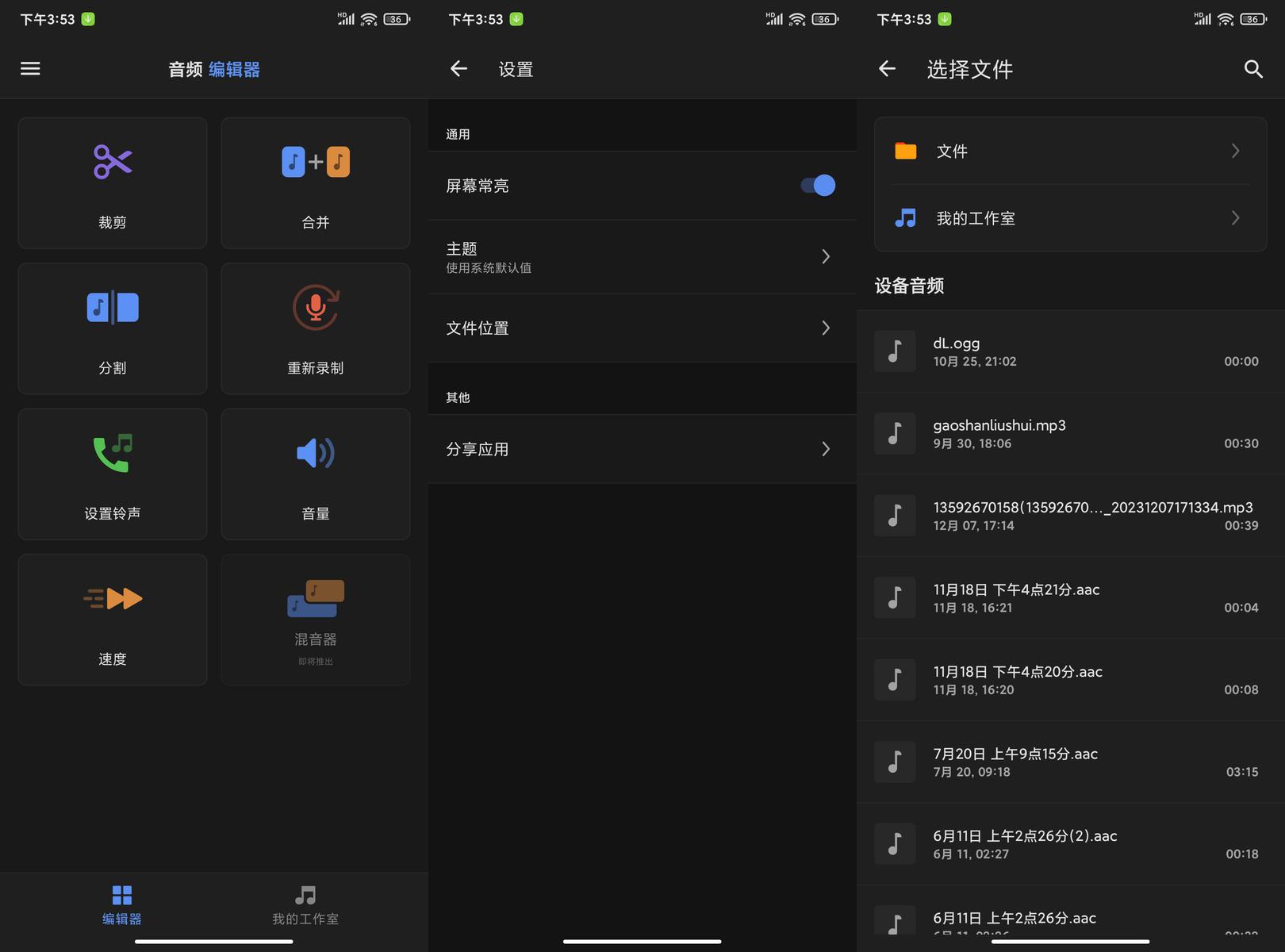Go back from 选择文件 screen
1285x952 pixels.
pyautogui.click(x=887, y=69)
